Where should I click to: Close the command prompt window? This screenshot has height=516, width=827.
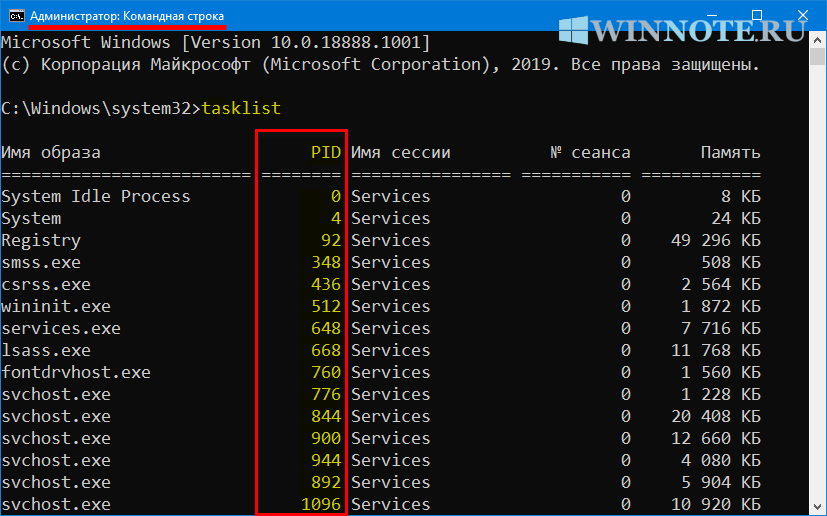803,15
